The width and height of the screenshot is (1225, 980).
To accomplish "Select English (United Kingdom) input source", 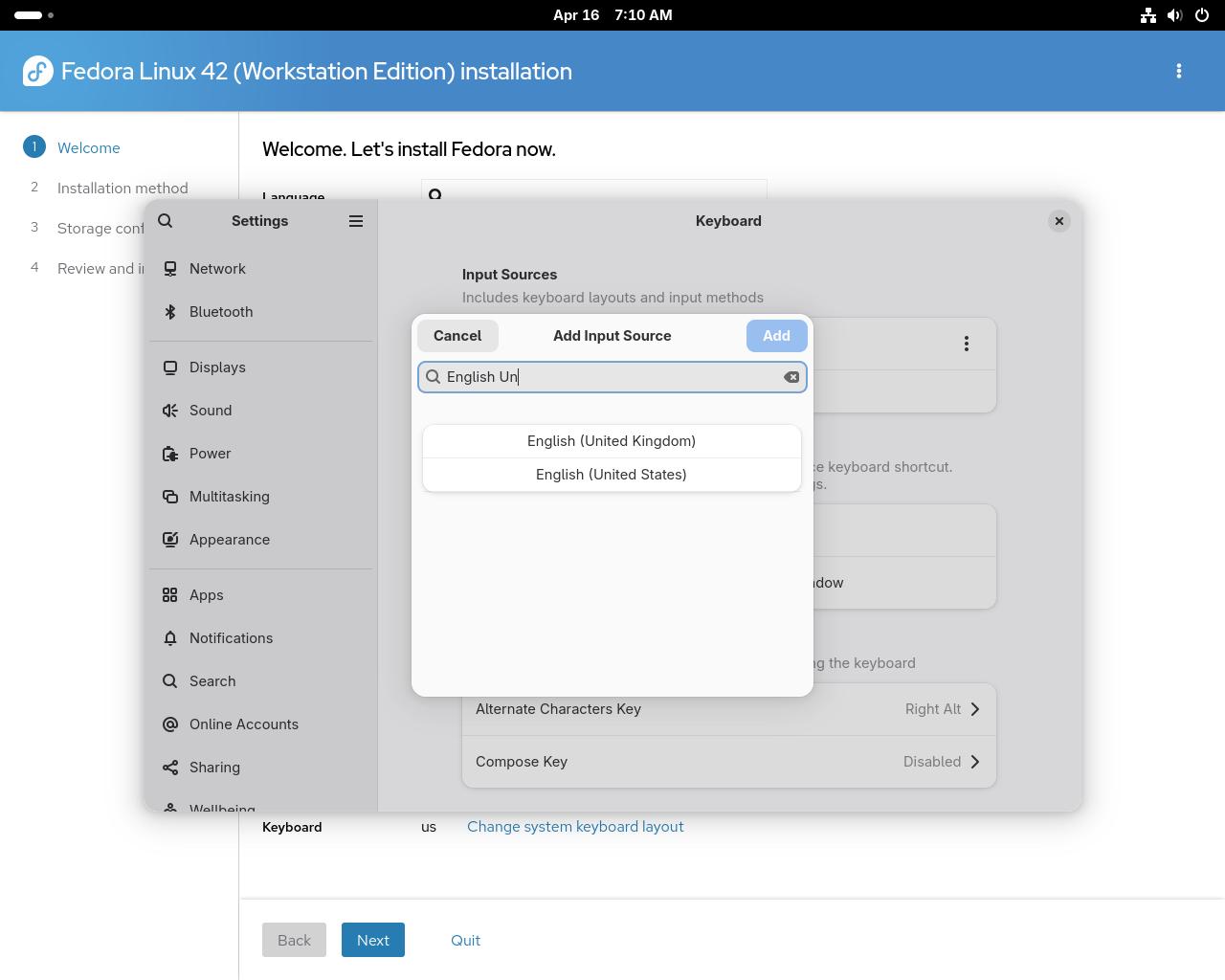I will [x=612, y=441].
